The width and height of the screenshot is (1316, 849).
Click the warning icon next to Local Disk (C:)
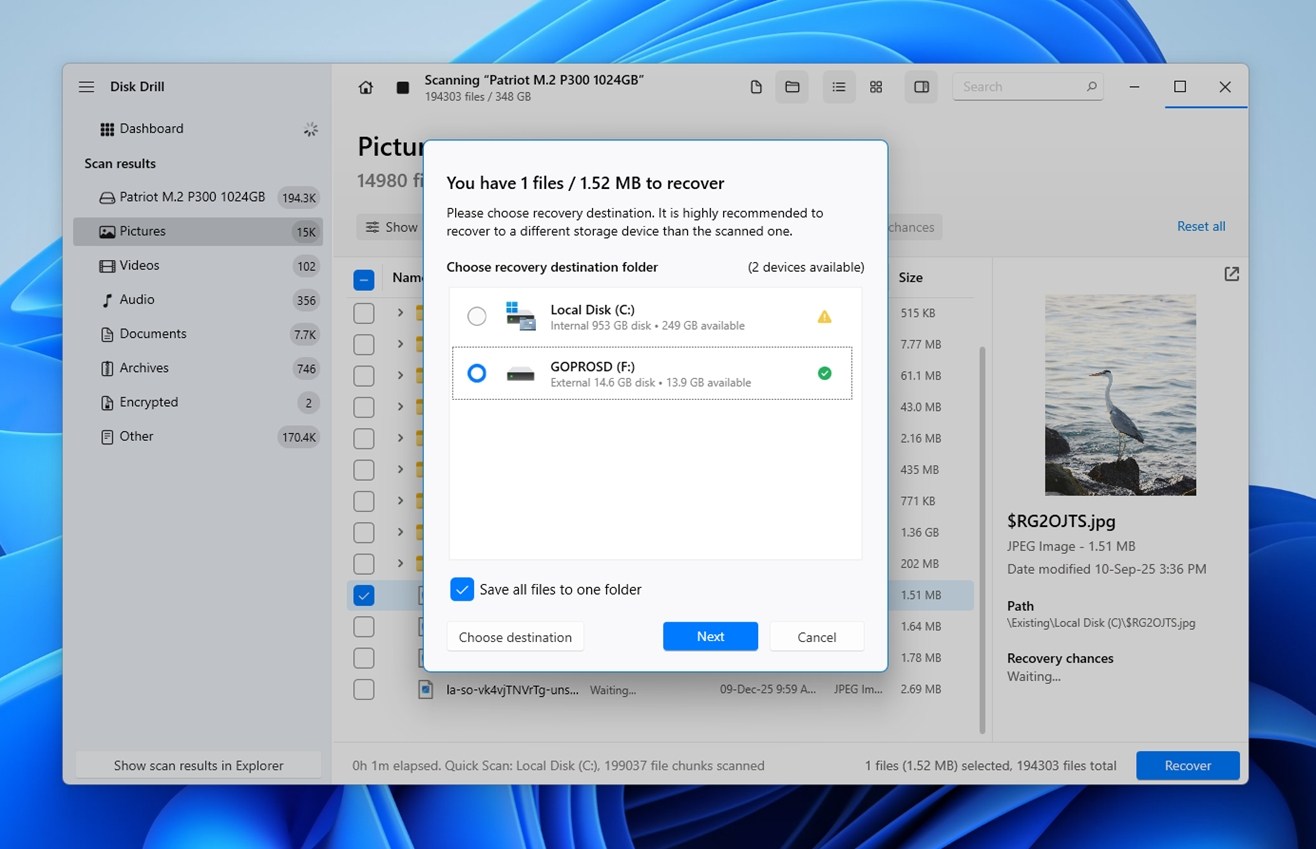click(x=824, y=316)
